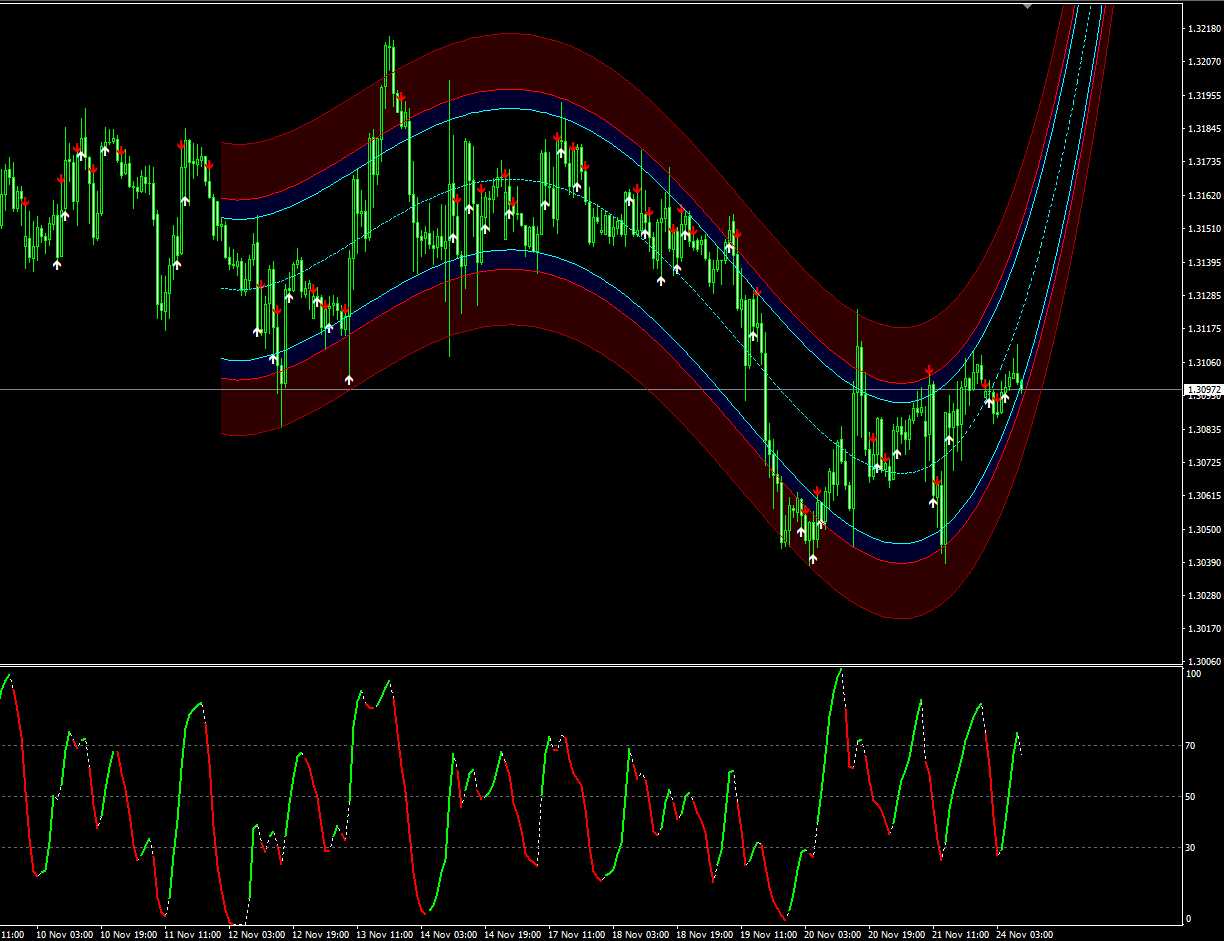This screenshot has height=941, width=1224.
Task: Click the rightmost white buy arrow
Action: pos(1005,397)
